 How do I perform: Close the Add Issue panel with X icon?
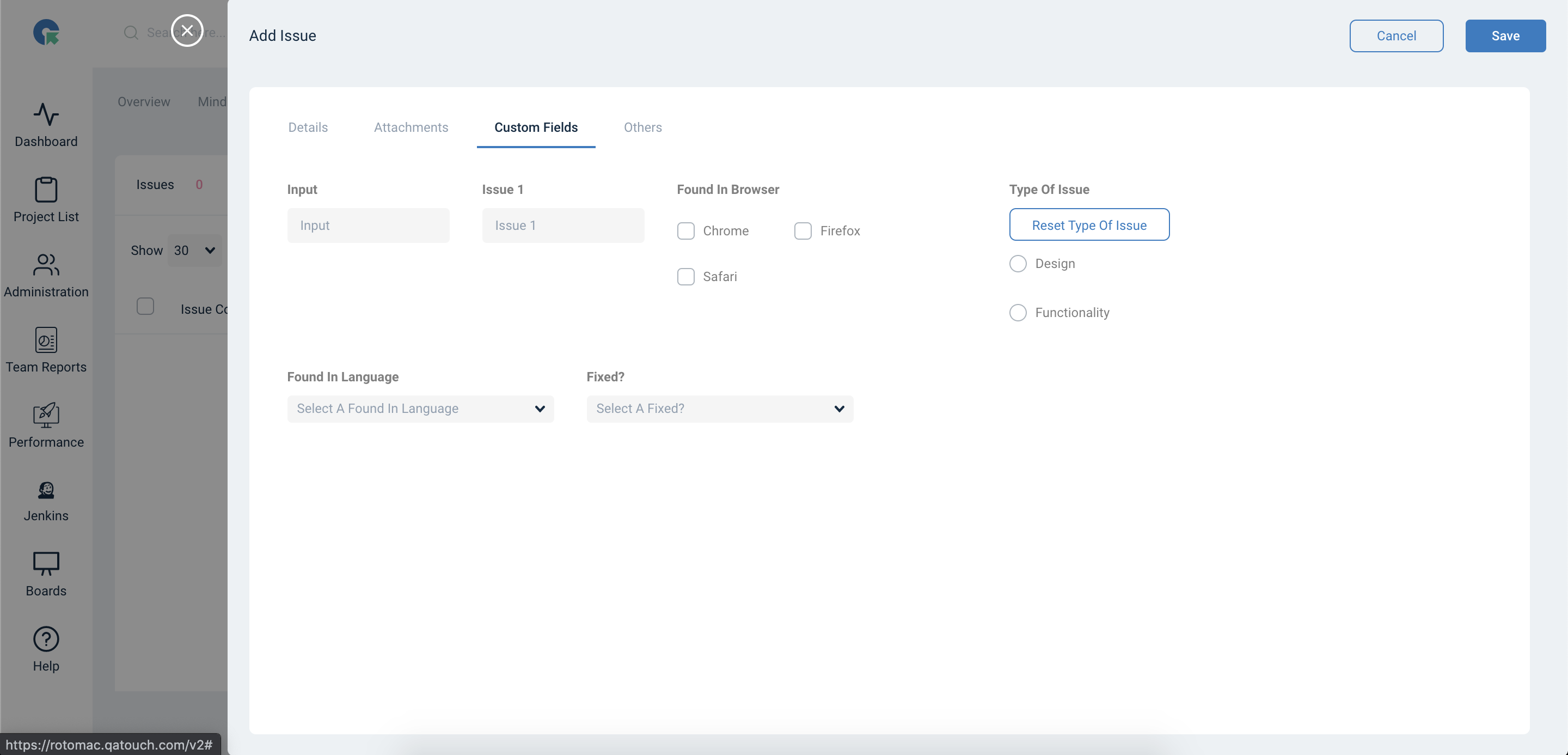coord(187,31)
